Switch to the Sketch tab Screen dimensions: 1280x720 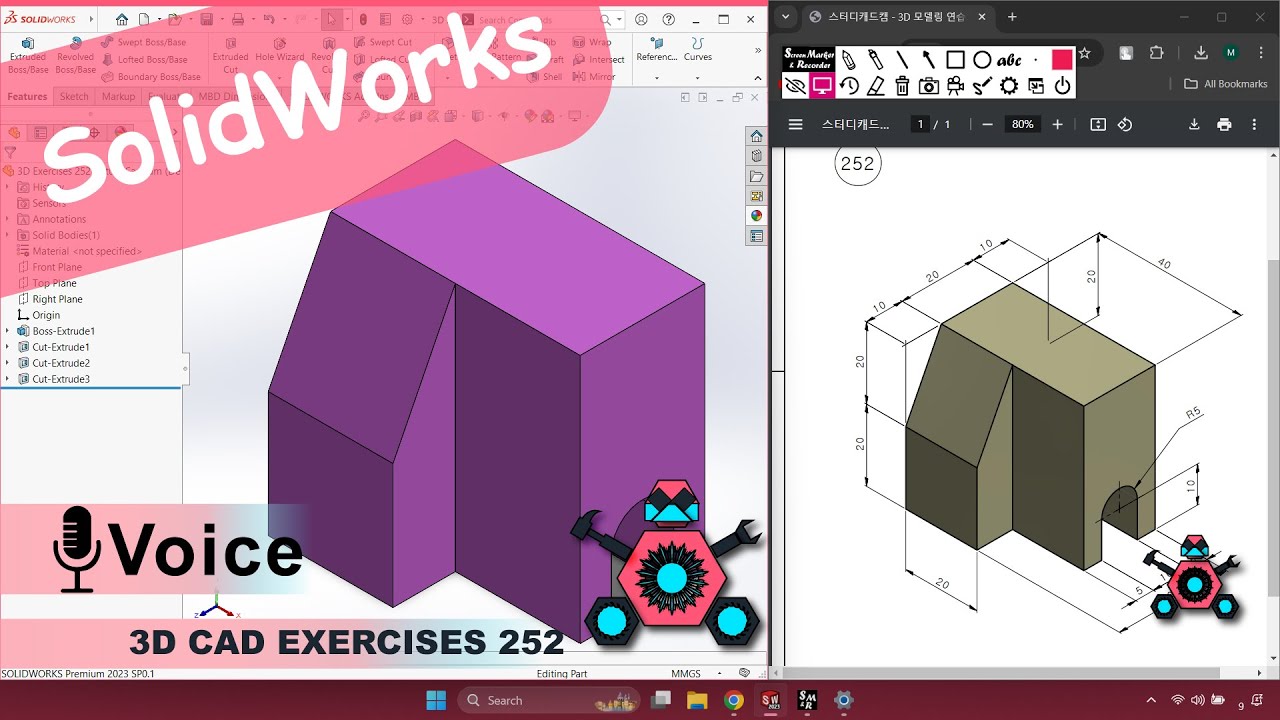(x=74, y=97)
